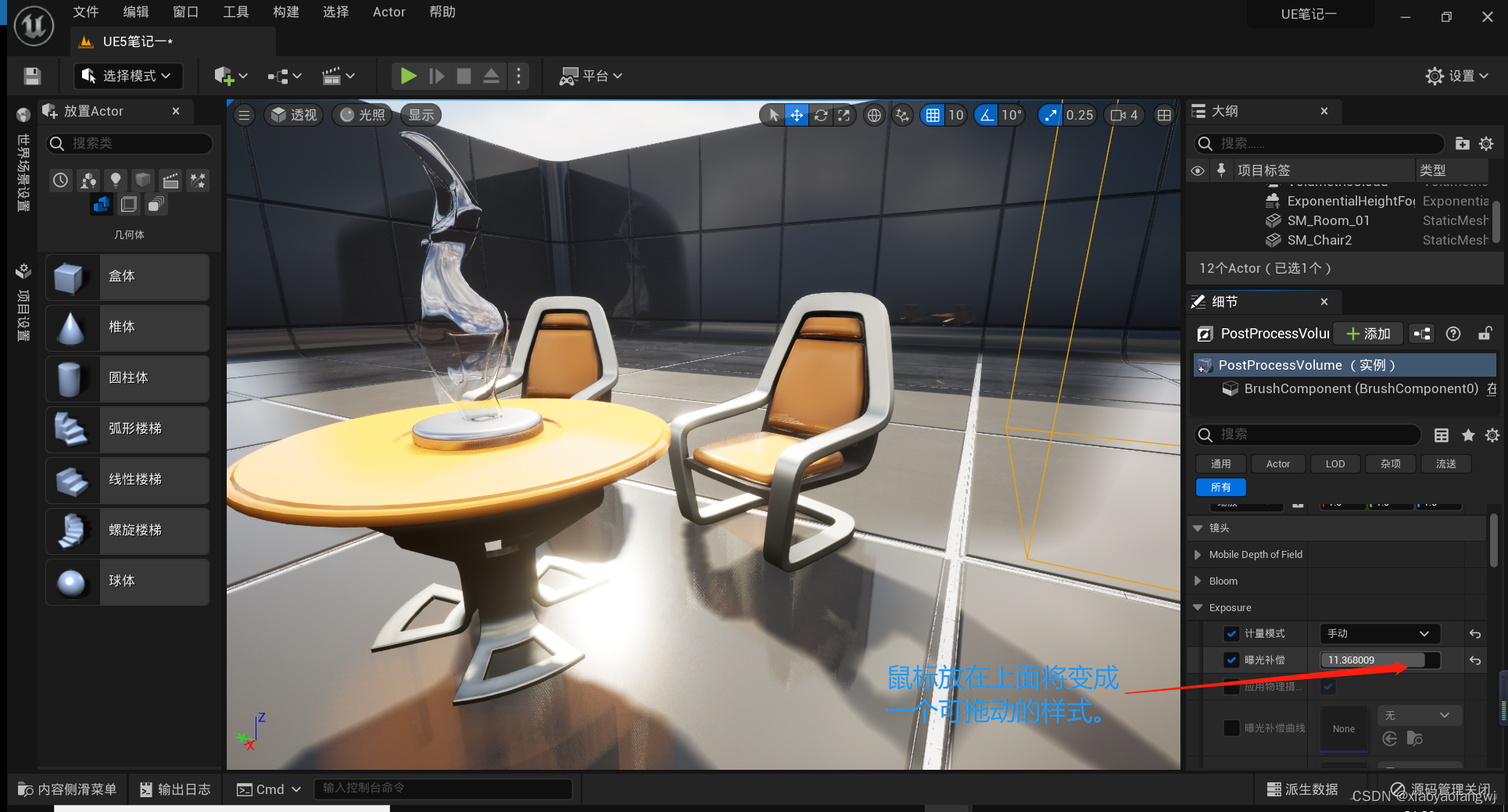
Task: Expand Mobile Depth of Field section
Action: [x=1198, y=554]
